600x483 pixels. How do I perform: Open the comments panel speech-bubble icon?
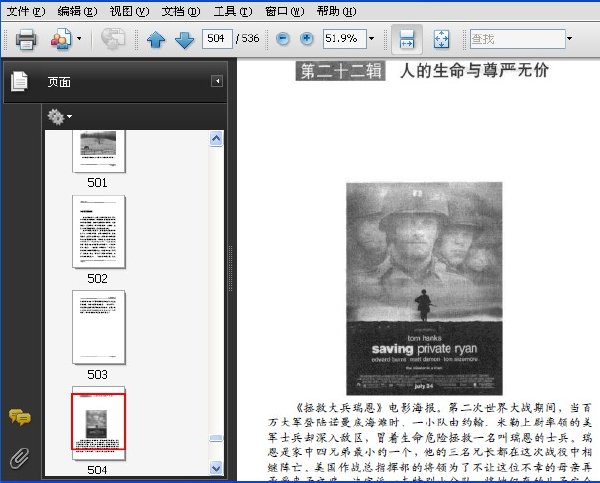coord(20,418)
